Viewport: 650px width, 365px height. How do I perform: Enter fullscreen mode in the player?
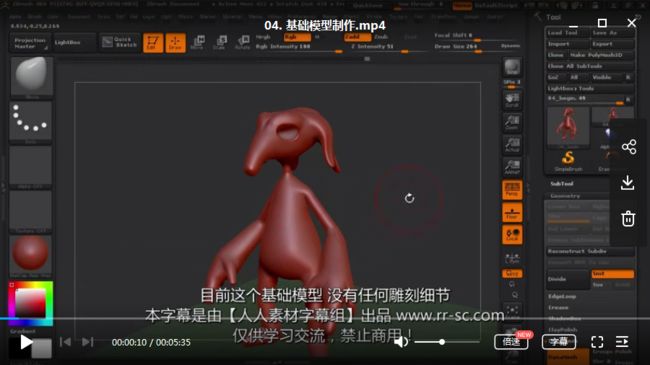[x=597, y=342]
